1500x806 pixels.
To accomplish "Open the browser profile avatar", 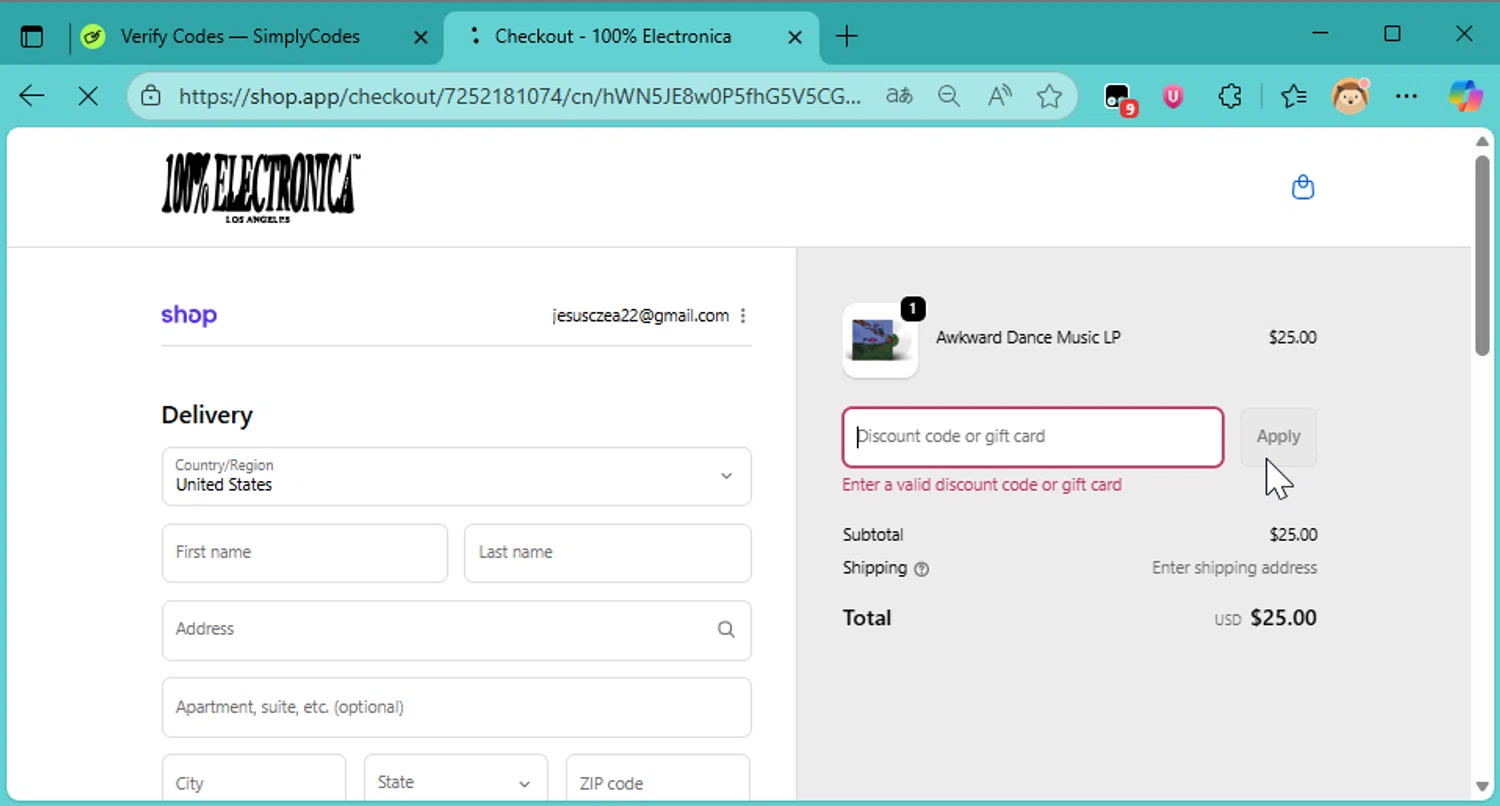I will [1350, 96].
